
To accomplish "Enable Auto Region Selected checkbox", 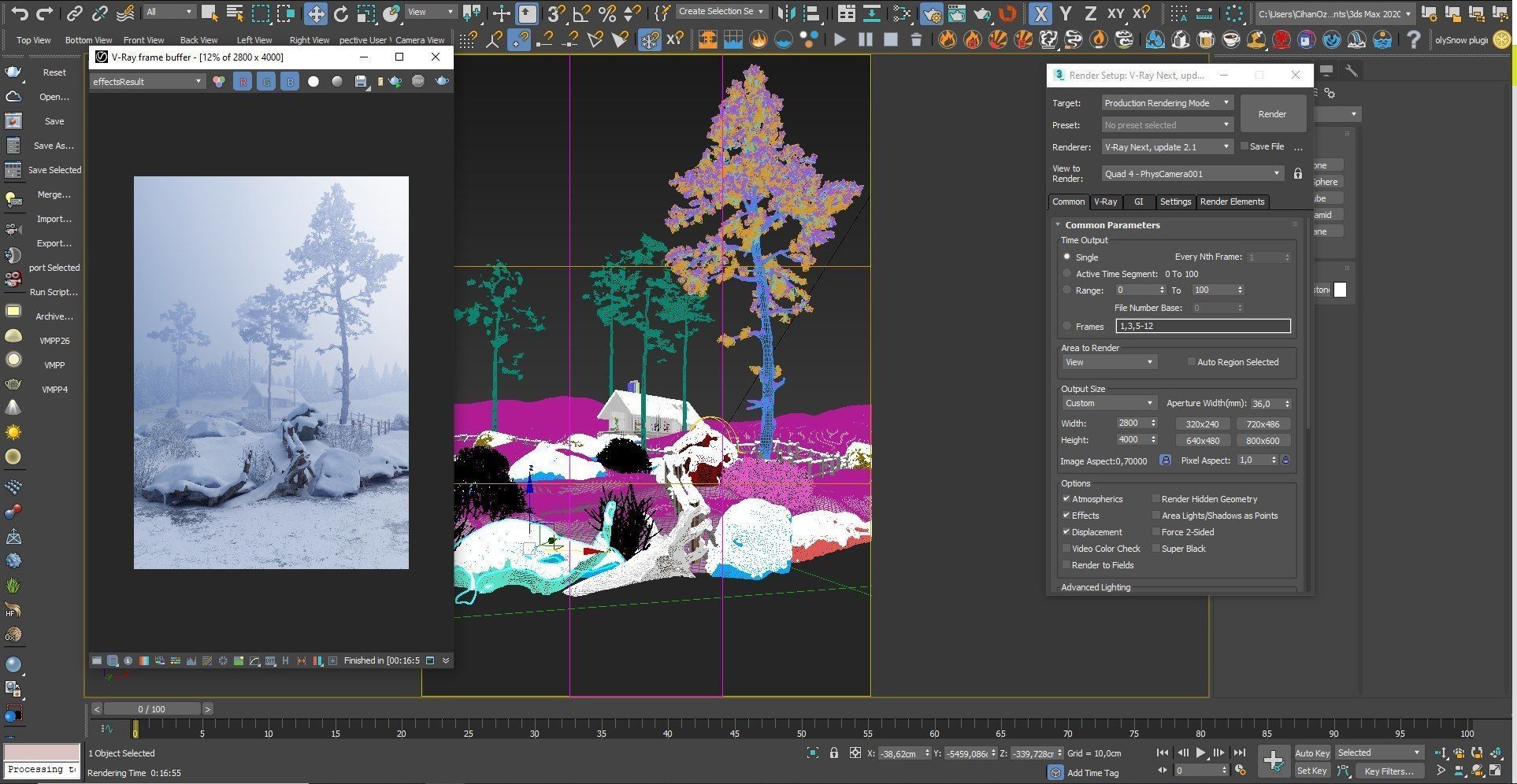I will point(1191,361).
